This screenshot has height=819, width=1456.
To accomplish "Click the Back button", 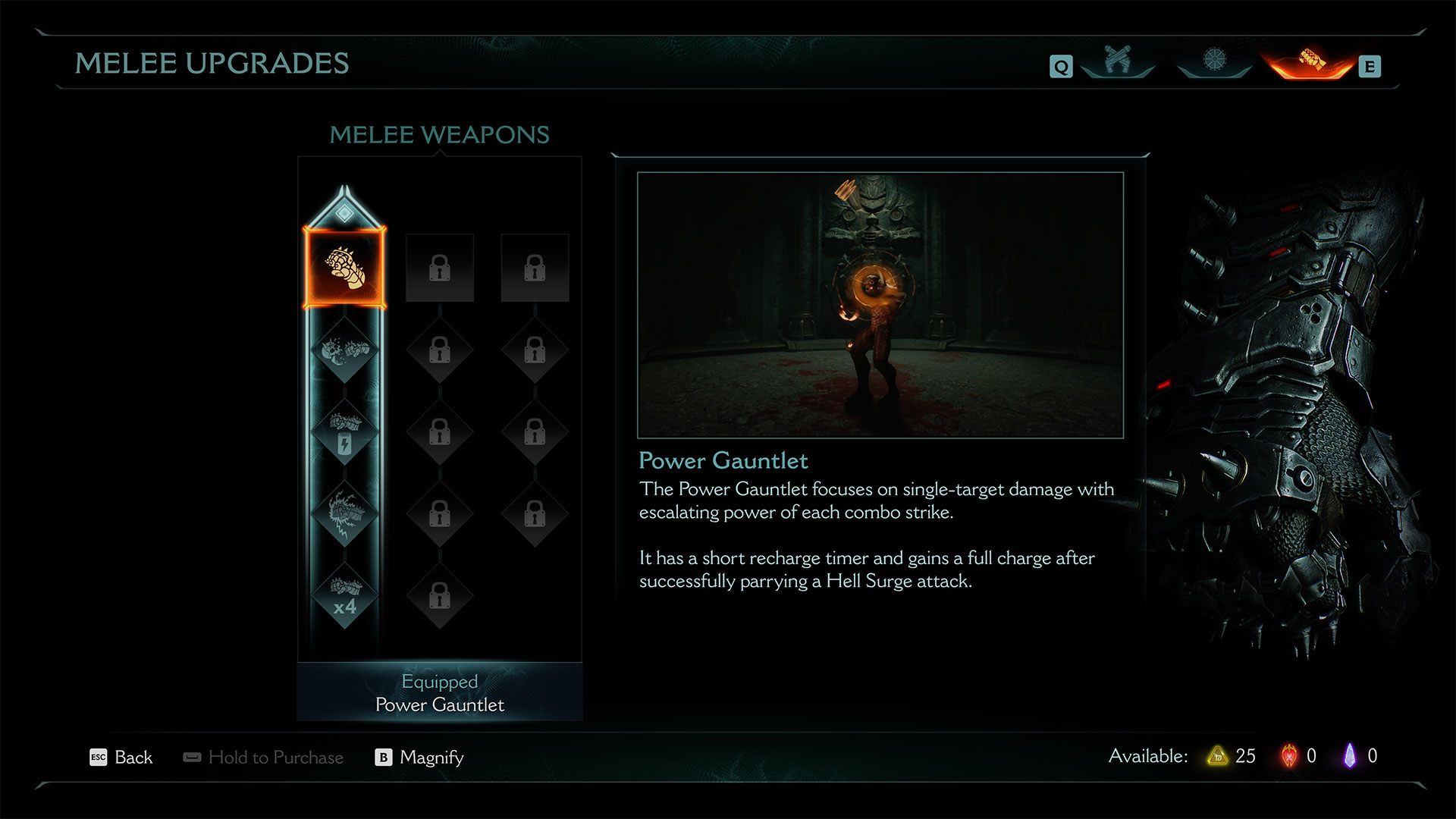I will point(121,757).
